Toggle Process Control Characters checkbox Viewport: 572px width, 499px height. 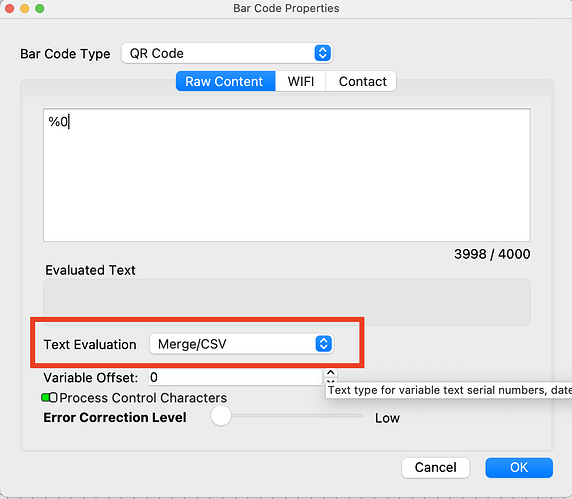point(49,398)
